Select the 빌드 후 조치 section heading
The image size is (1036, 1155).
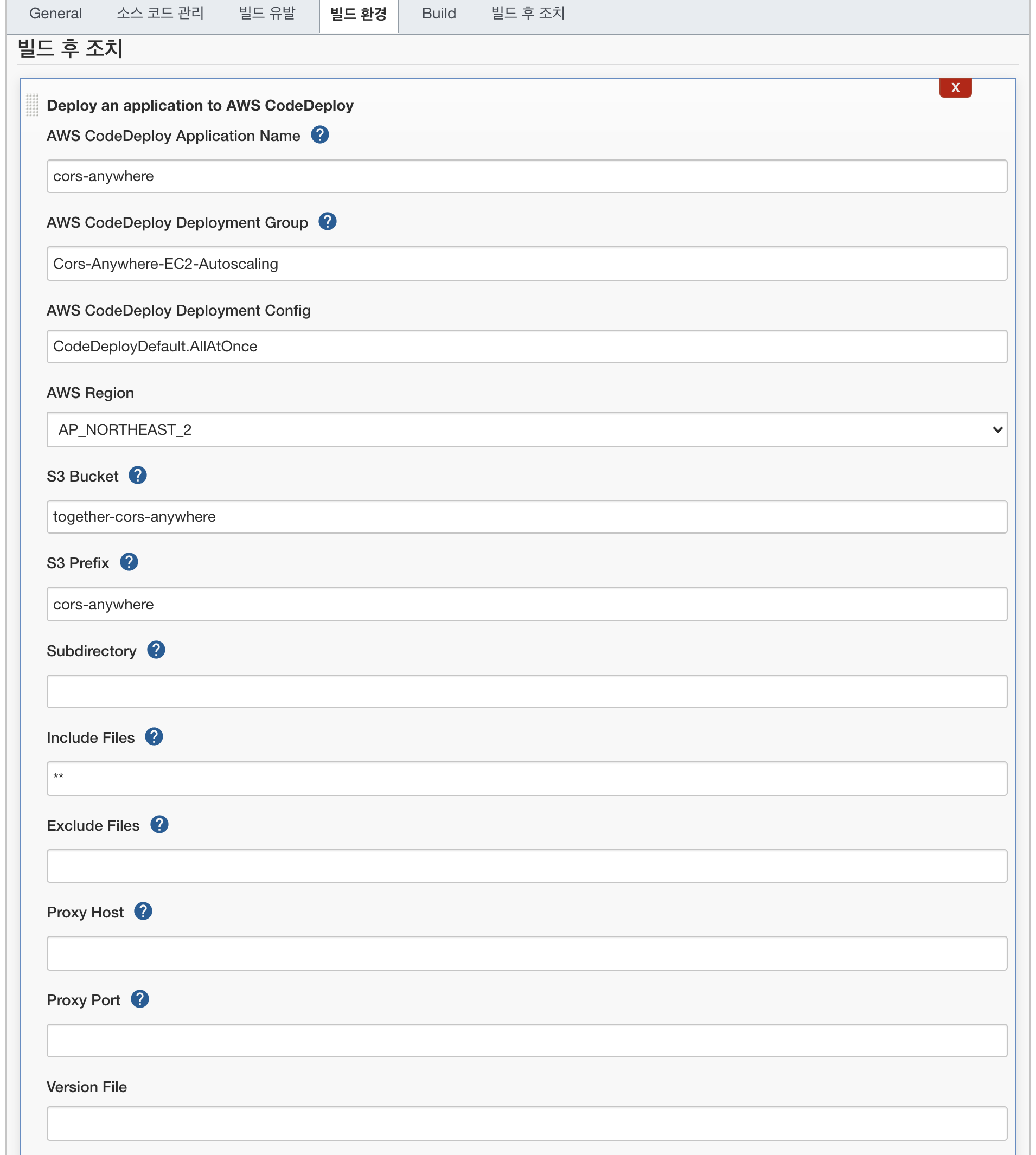(x=70, y=48)
